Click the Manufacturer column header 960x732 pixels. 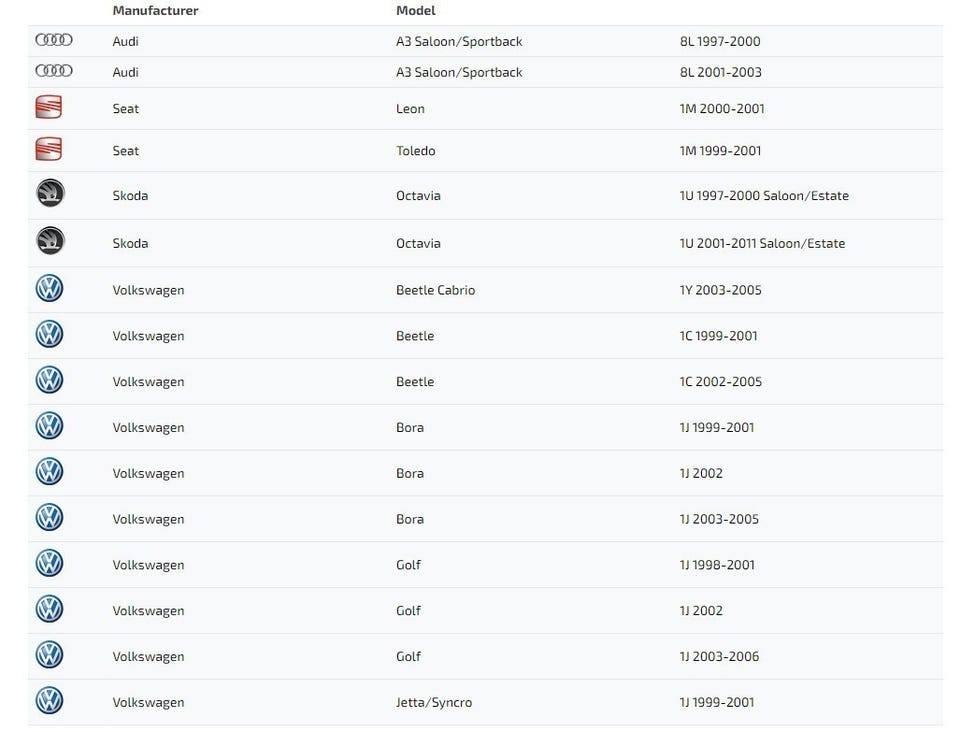[155, 11]
